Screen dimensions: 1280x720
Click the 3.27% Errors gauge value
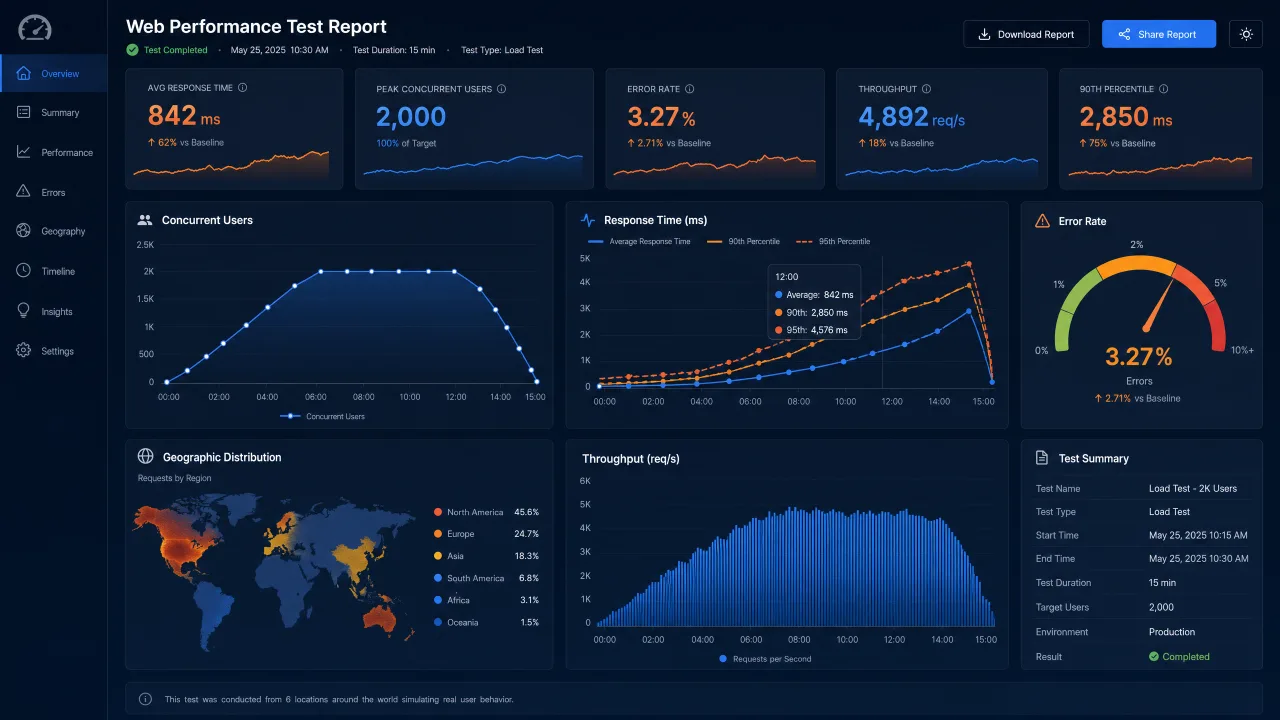point(1139,357)
